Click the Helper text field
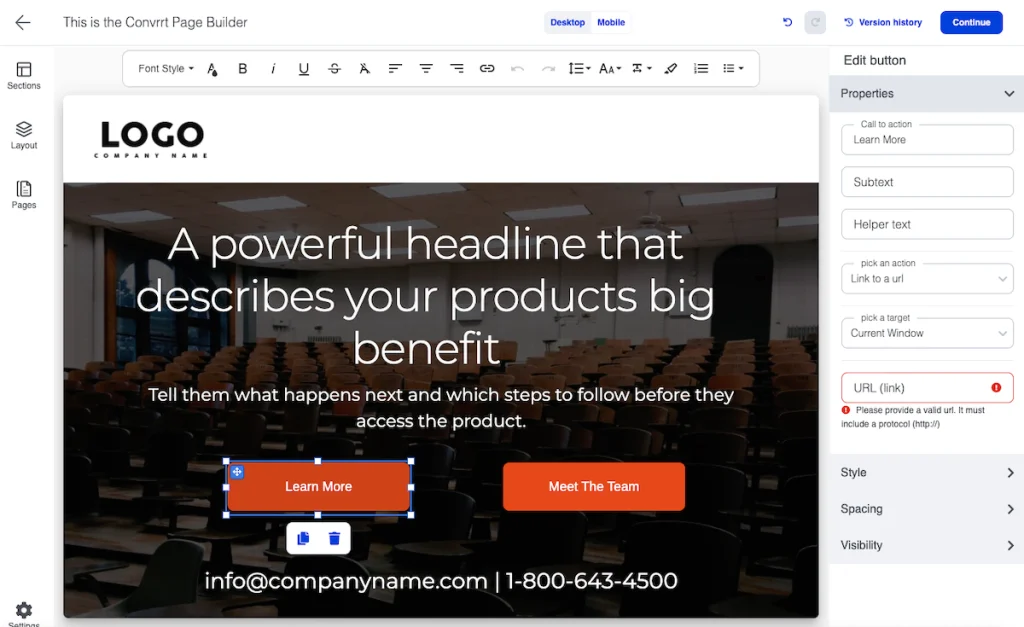The width and height of the screenshot is (1024, 627). 927,224
